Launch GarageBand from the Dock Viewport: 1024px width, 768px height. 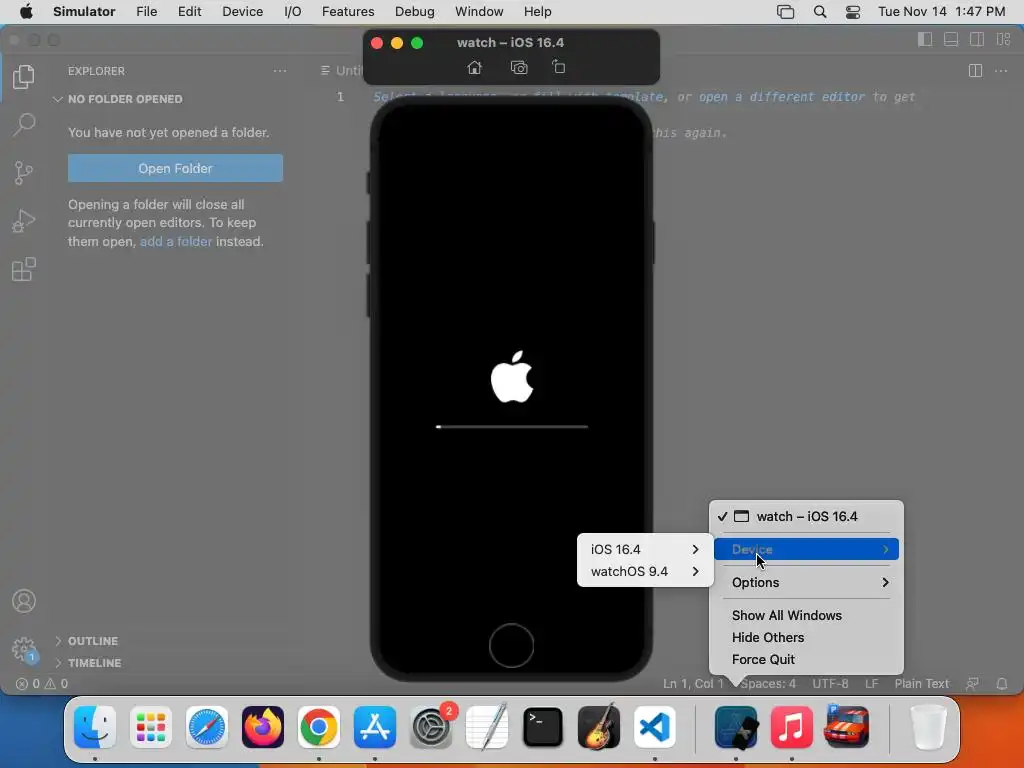599,727
